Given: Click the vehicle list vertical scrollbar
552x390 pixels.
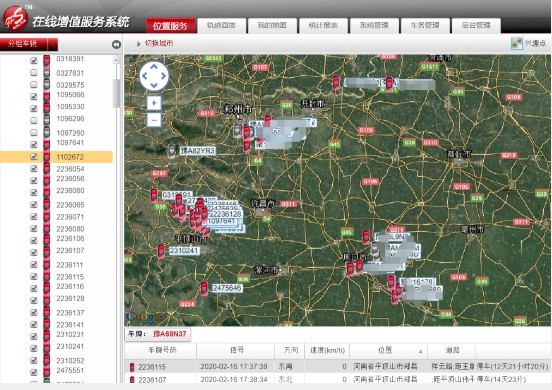Looking at the screenshot, I should (116, 93).
